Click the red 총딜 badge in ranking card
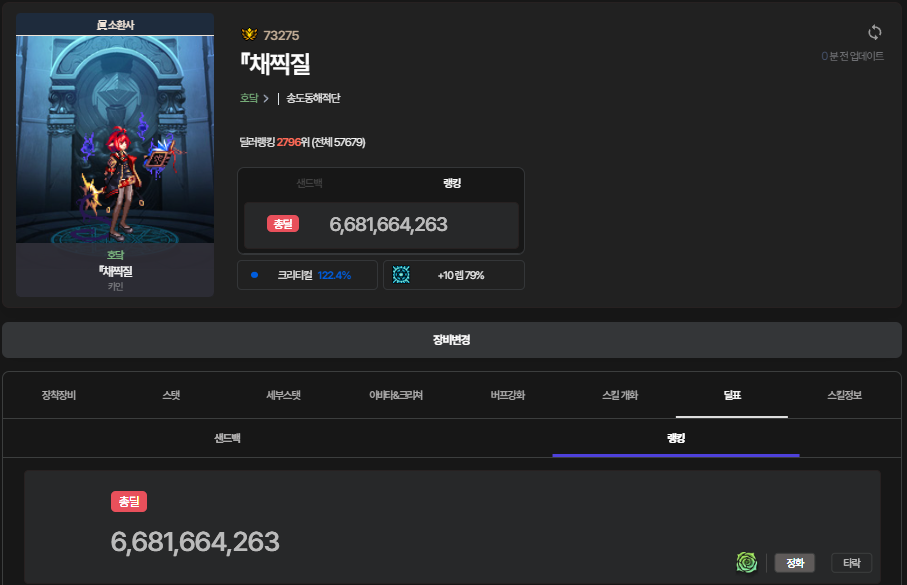Viewport: 907px width, 585px height. 283,224
